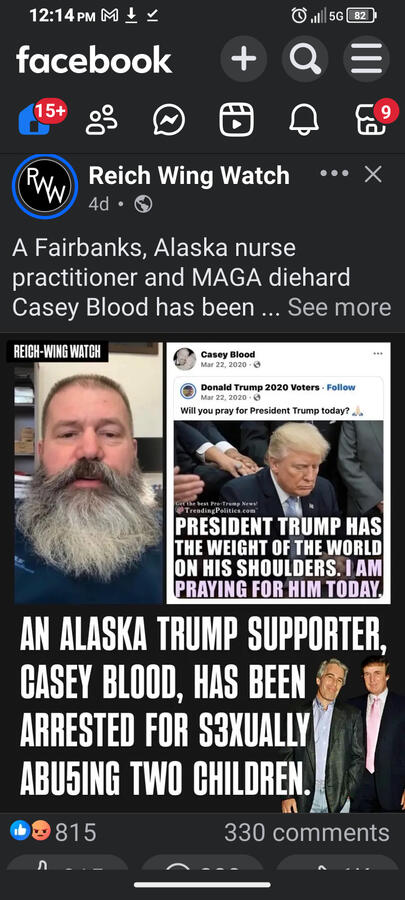The width and height of the screenshot is (405, 900).
Task: Open the Reels video icon
Action: [236, 120]
